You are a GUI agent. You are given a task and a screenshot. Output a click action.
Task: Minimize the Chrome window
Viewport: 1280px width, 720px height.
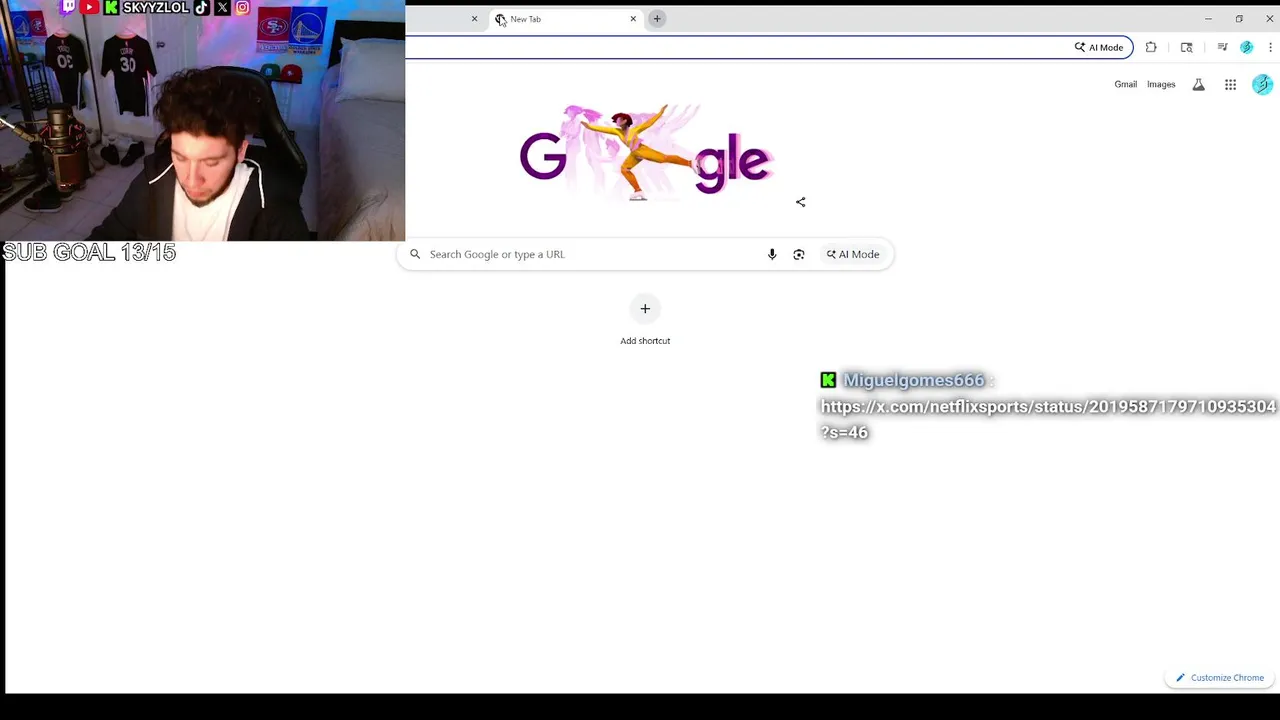coord(1208,19)
